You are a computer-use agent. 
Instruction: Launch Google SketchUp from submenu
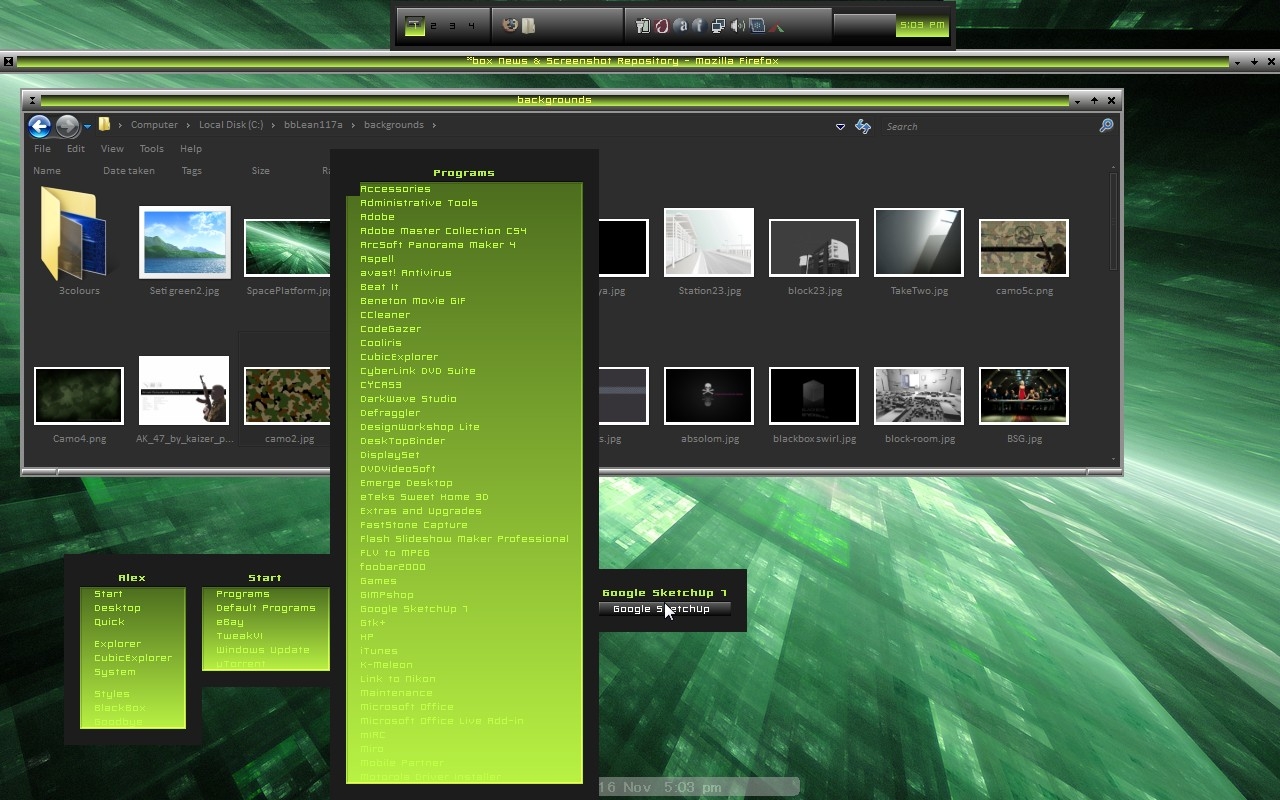pyautogui.click(x=664, y=609)
